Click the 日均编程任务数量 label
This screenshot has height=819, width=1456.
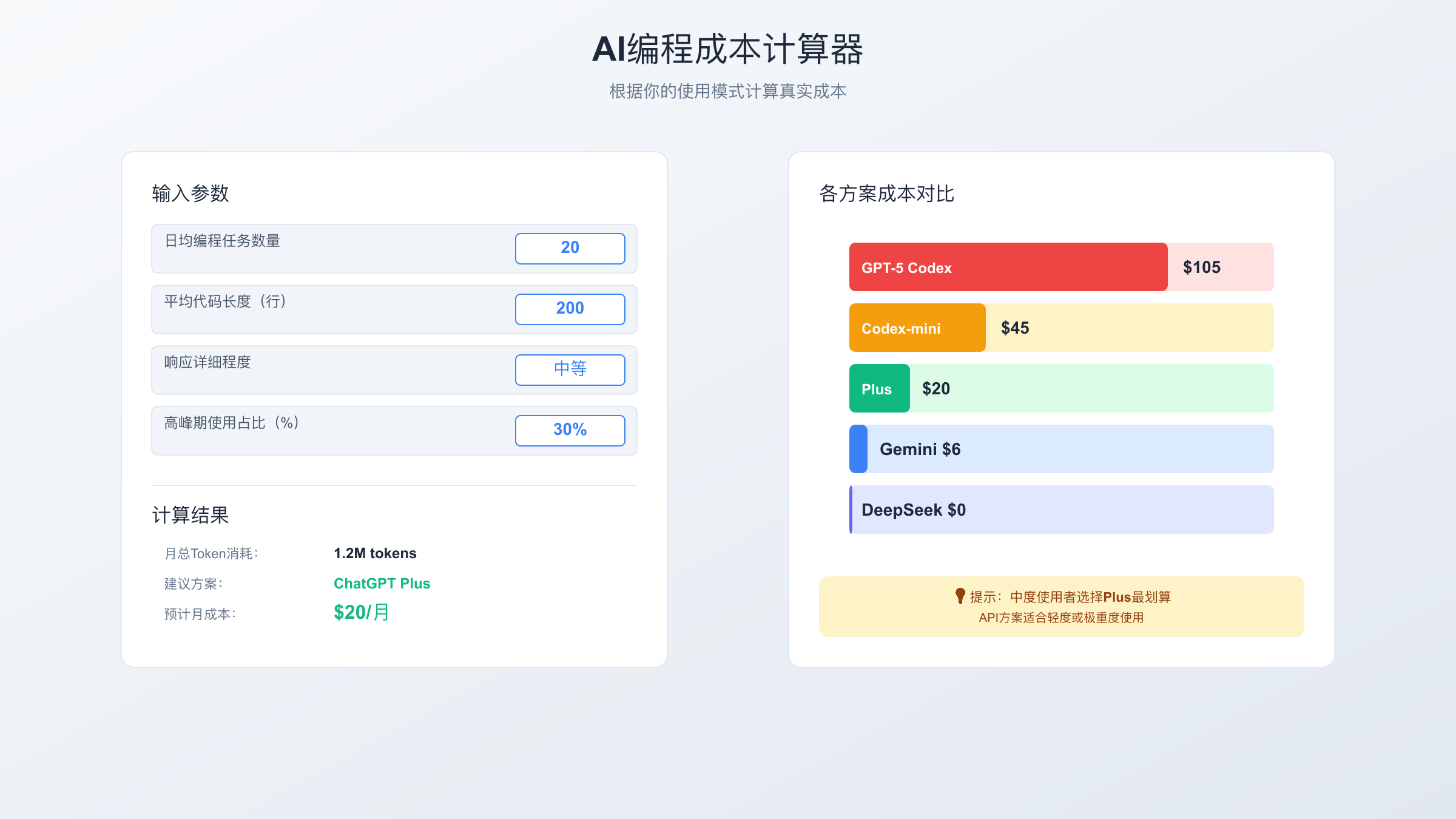[222, 241]
